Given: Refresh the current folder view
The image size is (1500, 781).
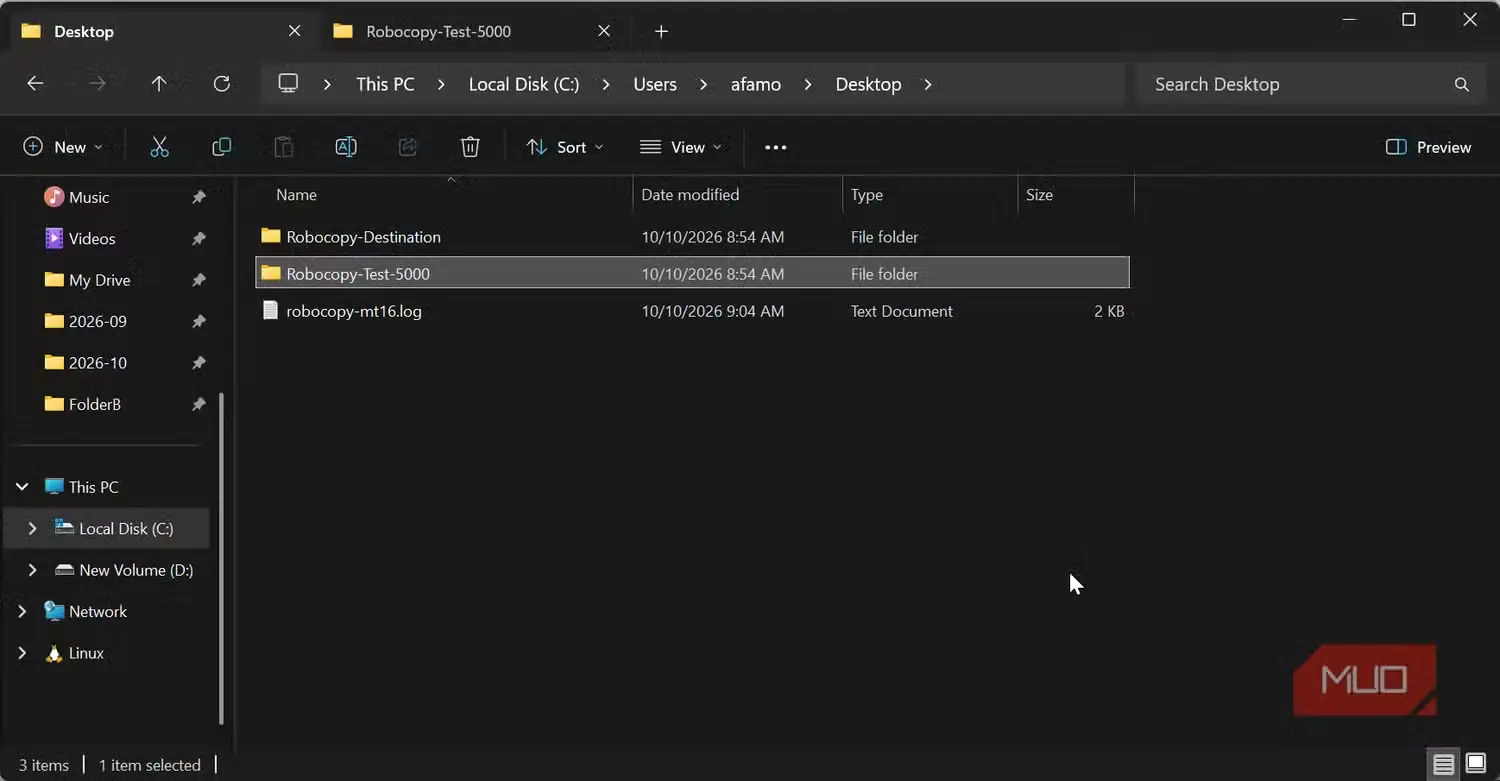Looking at the screenshot, I should tap(222, 84).
